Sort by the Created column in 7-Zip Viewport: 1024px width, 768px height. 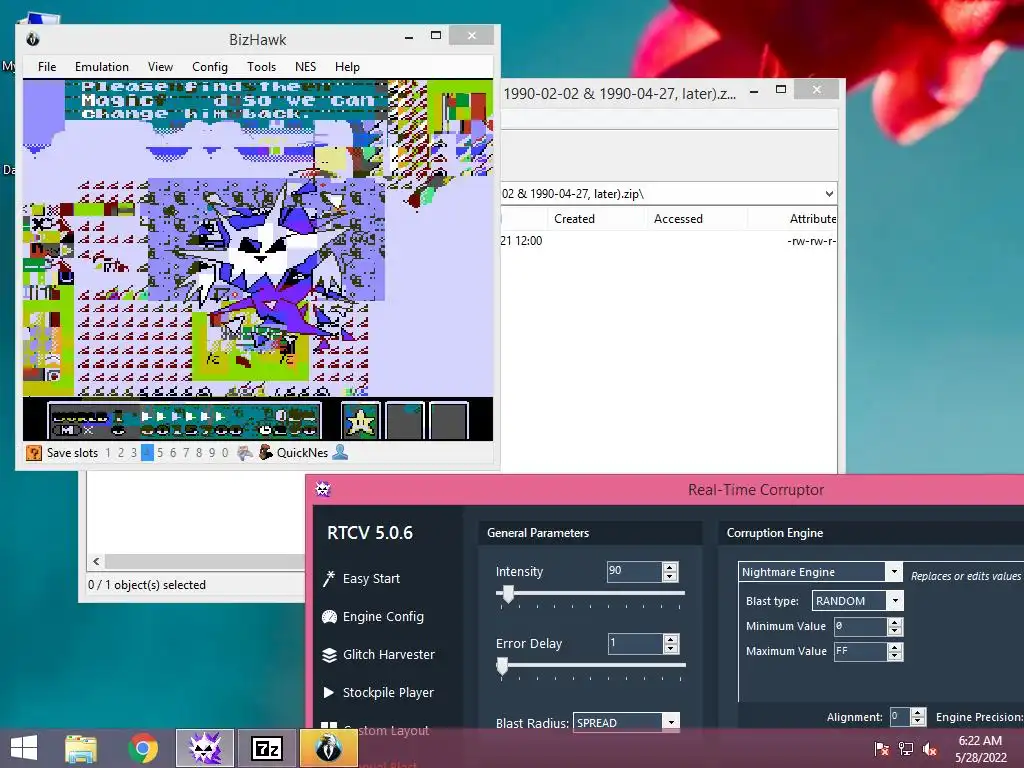coord(574,219)
